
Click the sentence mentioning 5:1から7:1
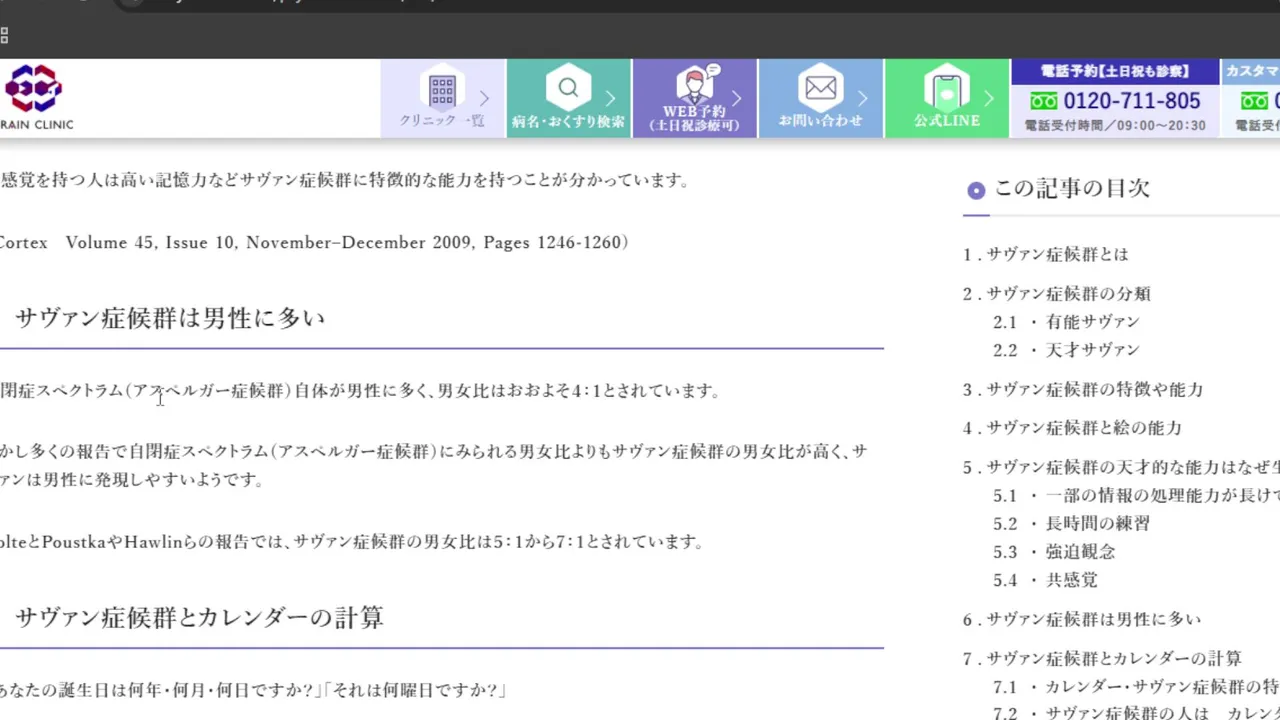353,541
